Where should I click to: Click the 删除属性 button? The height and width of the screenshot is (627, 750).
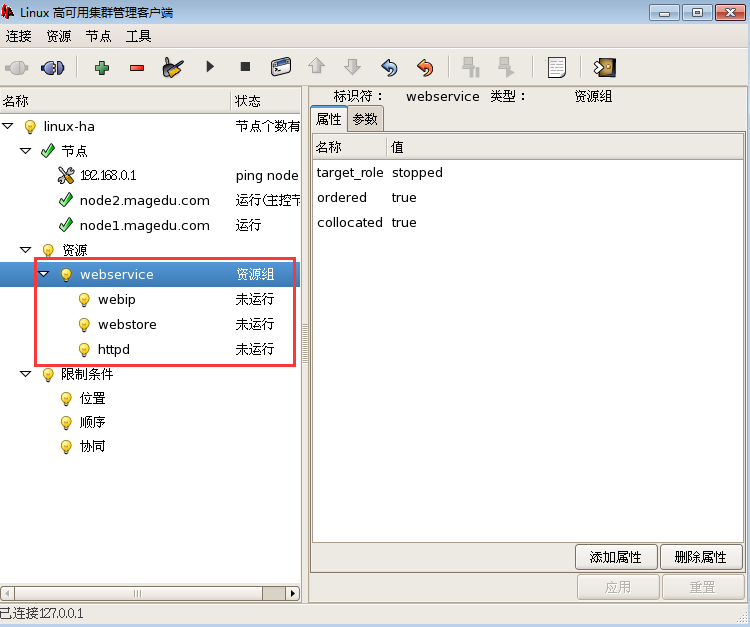point(701,556)
